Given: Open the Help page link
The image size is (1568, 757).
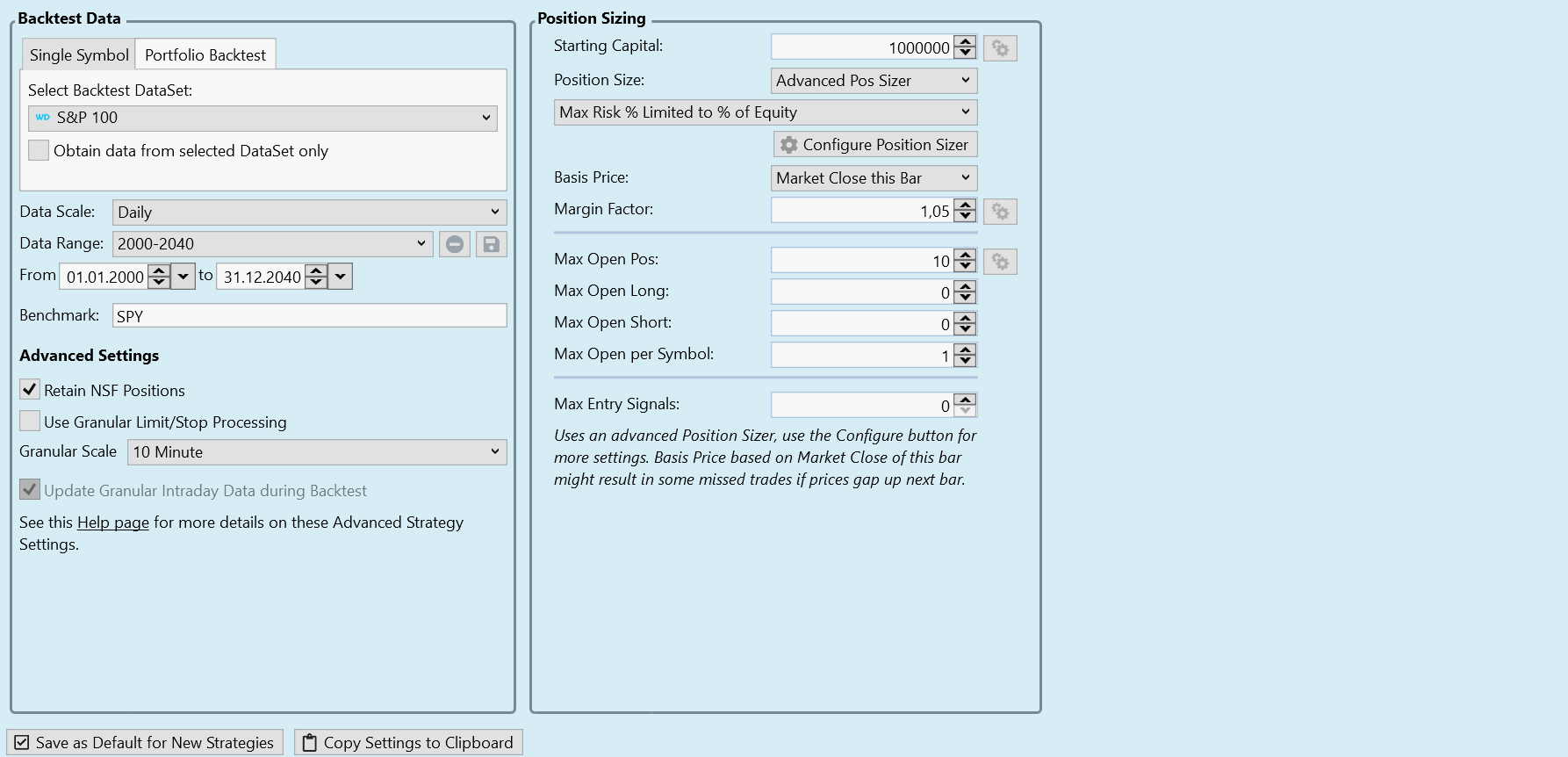Looking at the screenshot, I should 113,523.
